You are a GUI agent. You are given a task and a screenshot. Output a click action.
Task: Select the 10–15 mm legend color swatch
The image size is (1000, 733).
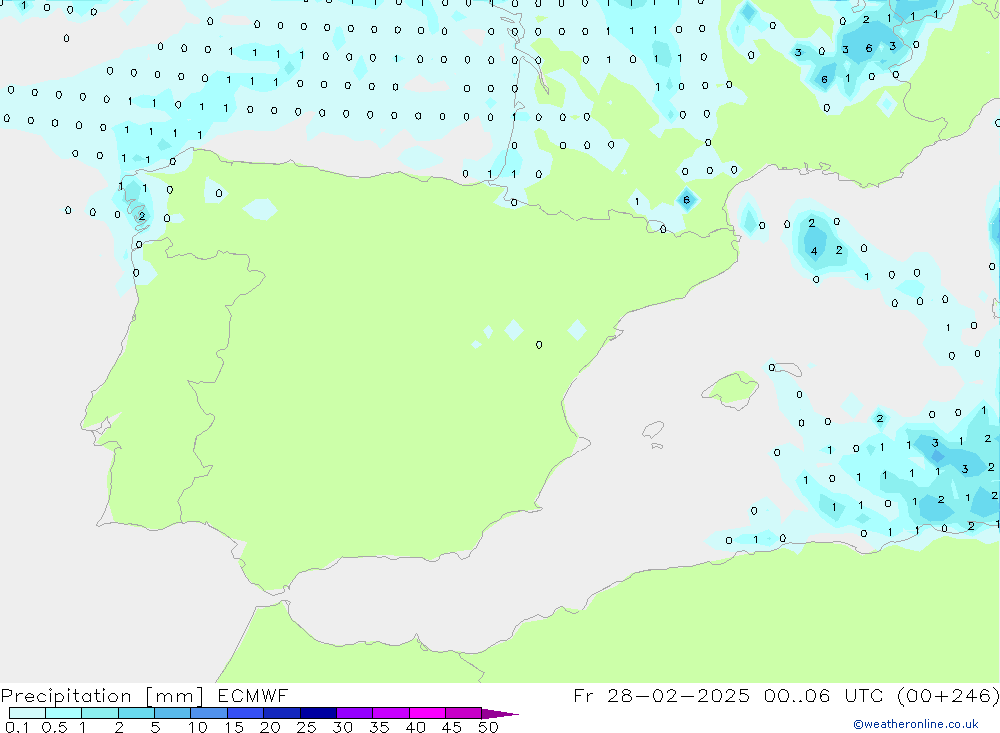tap(209, 713)
